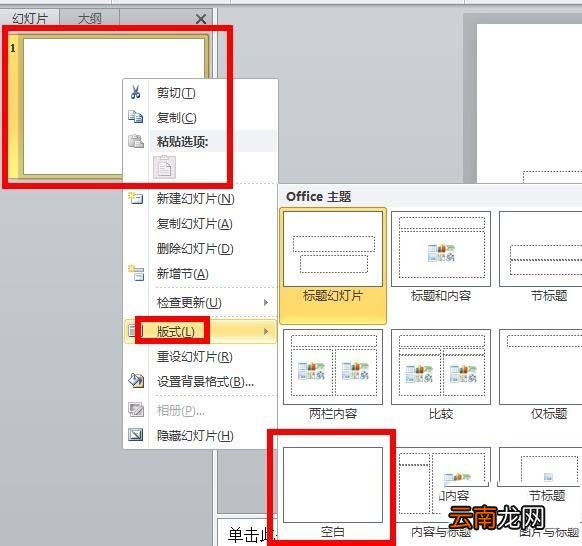Apply the 标题和内容 layout
This screenshot has height=546, width=582.
click(x=441, y=257)
